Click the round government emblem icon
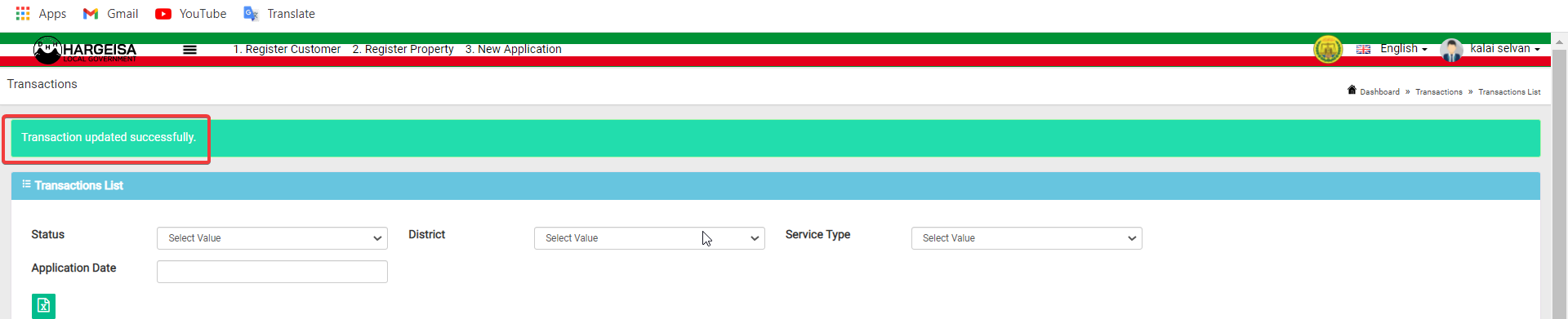The width and height of the screenshot is (1568, 319). [1328, 50]
